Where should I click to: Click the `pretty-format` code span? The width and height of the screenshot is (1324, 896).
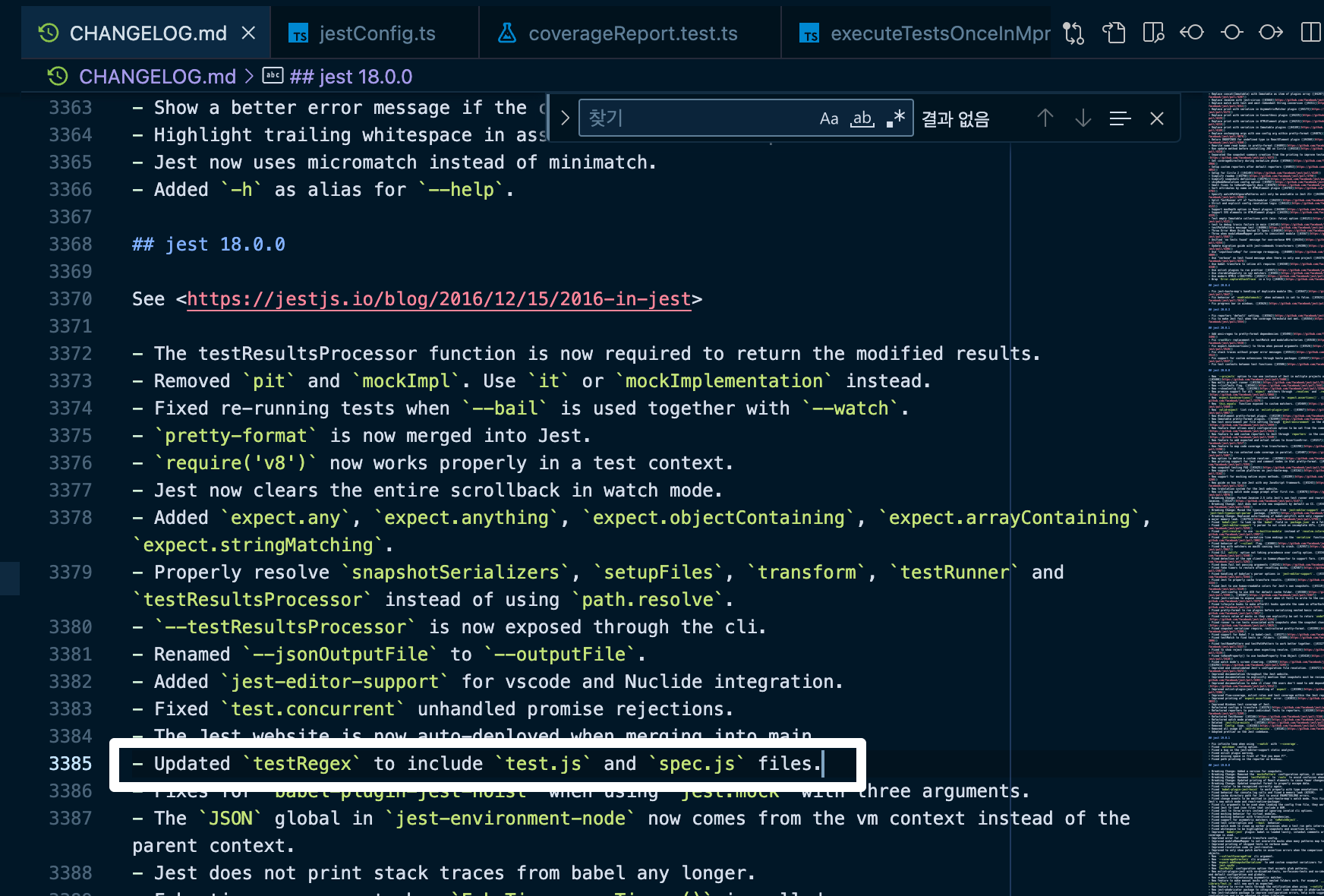(236, 436)
